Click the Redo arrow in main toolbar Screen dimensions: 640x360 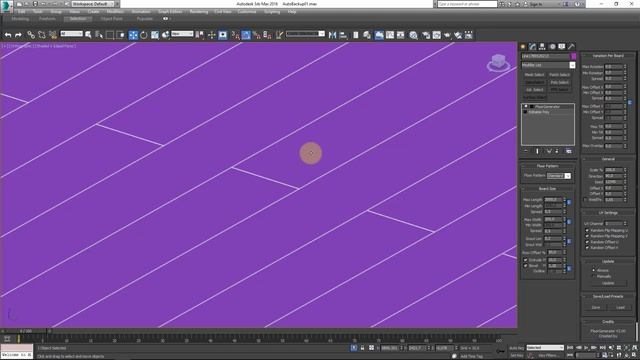coord(18,35)
